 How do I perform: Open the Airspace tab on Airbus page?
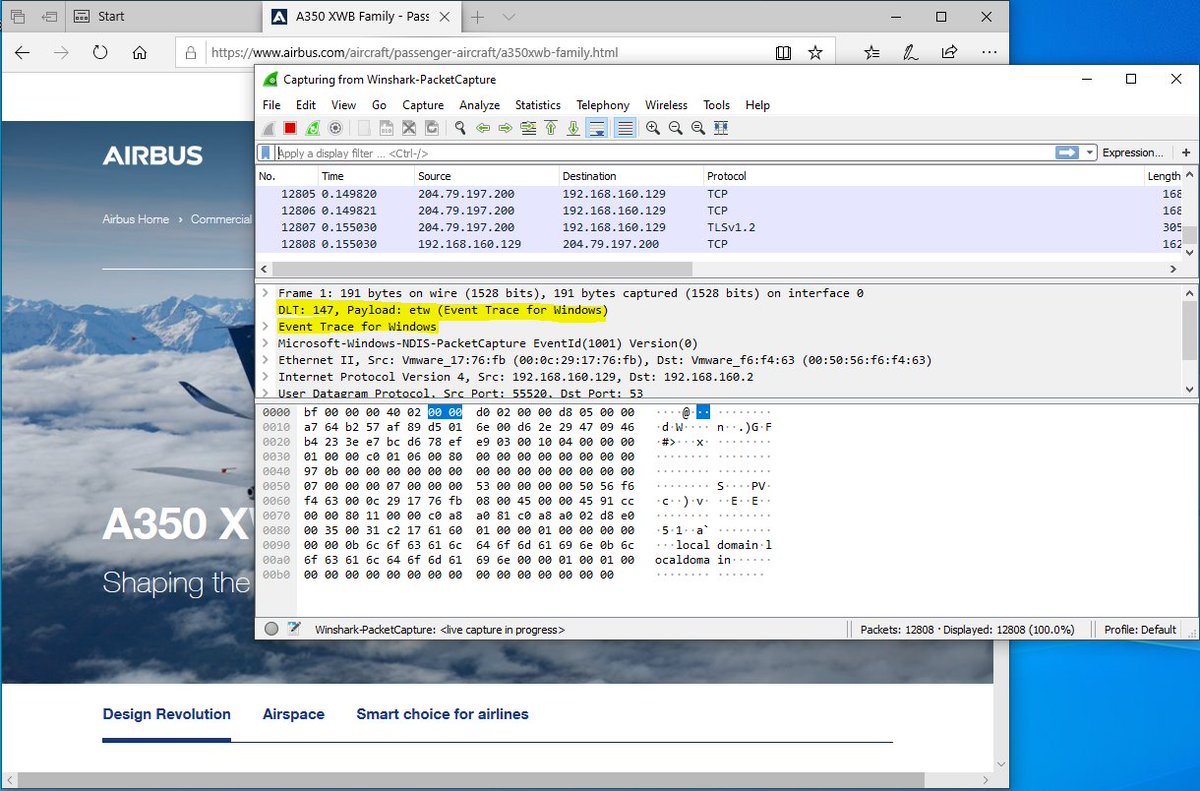pyautogui.click(x=293, y=714)
